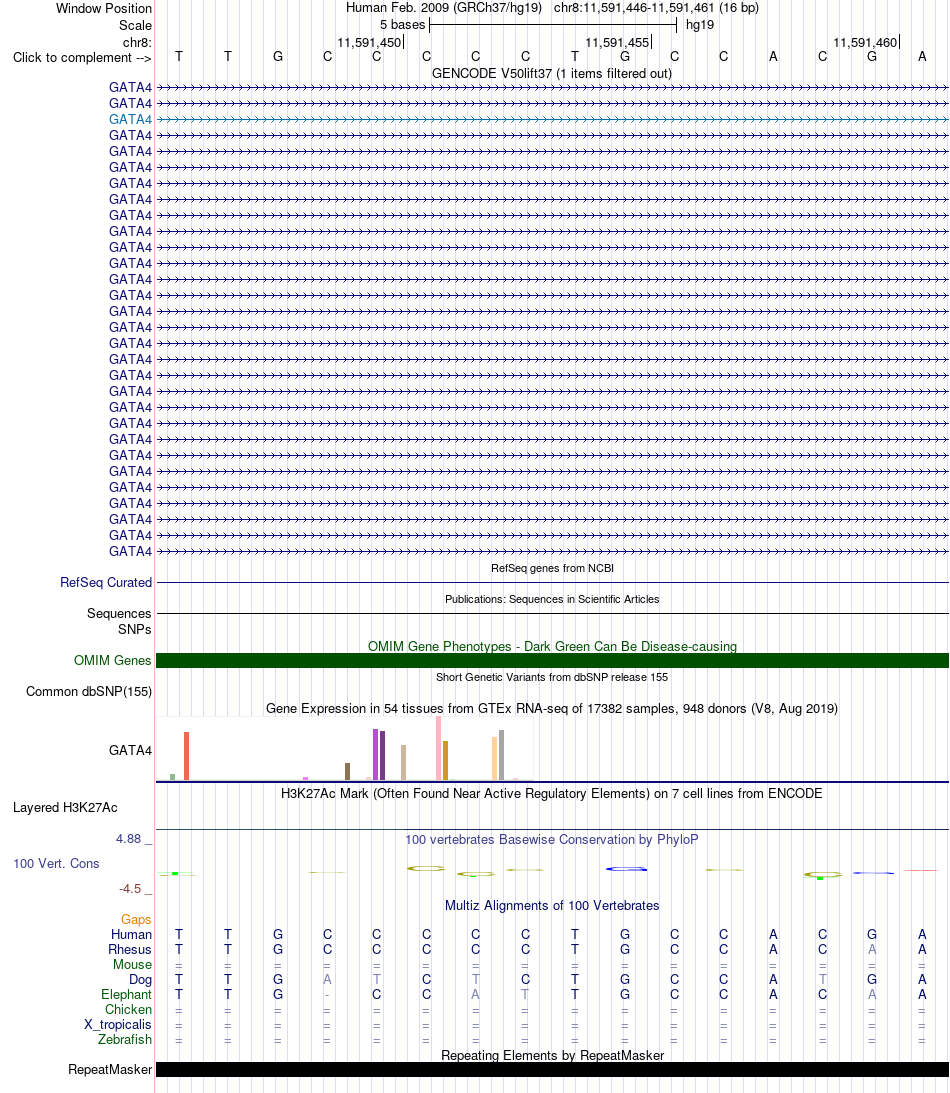Viewport: 950px width, 1093px height.
Task: Click position marker 11,591,455
Action: 618,43
